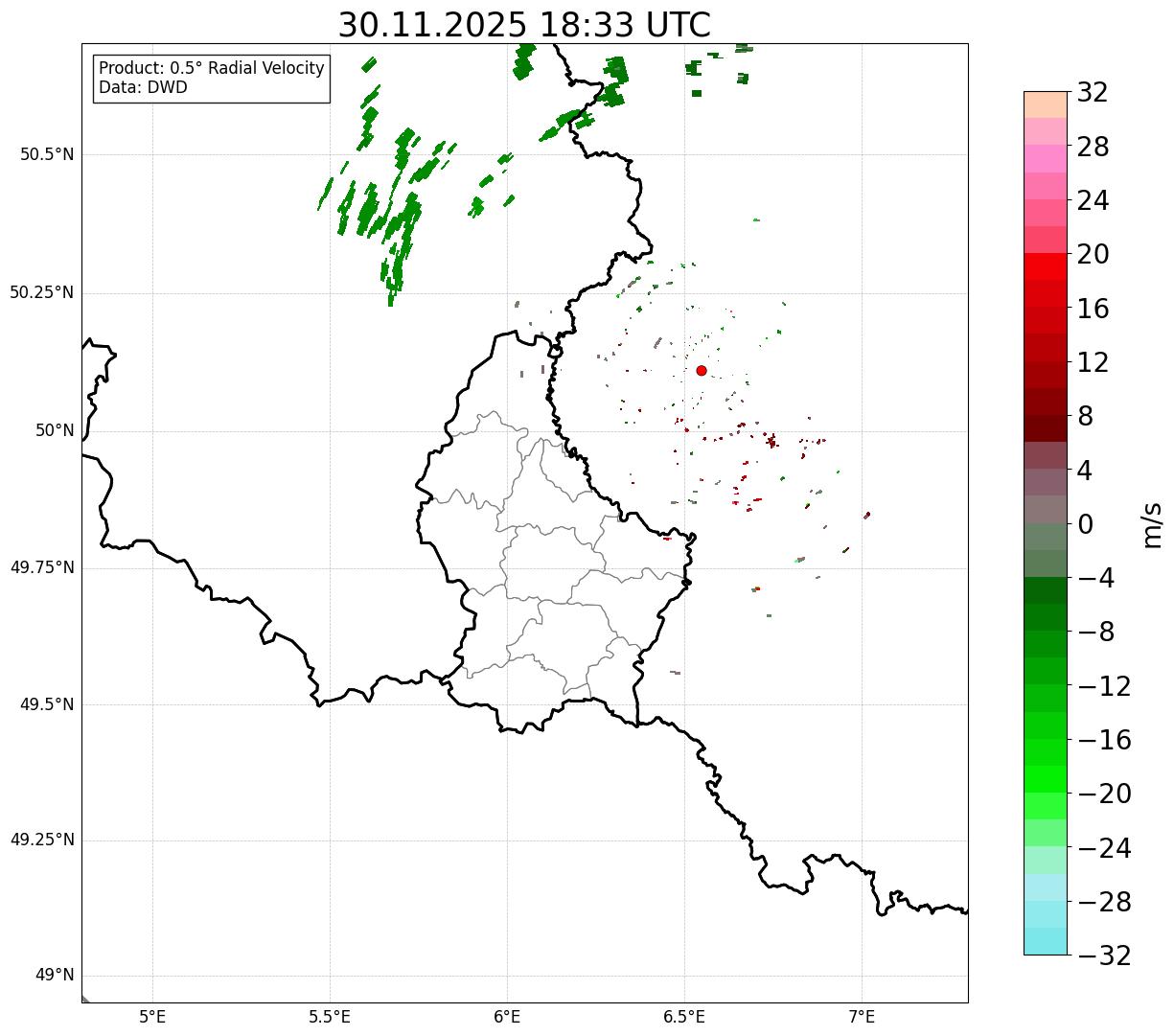Click the colorbar tick label −16

click(1104, 740)
